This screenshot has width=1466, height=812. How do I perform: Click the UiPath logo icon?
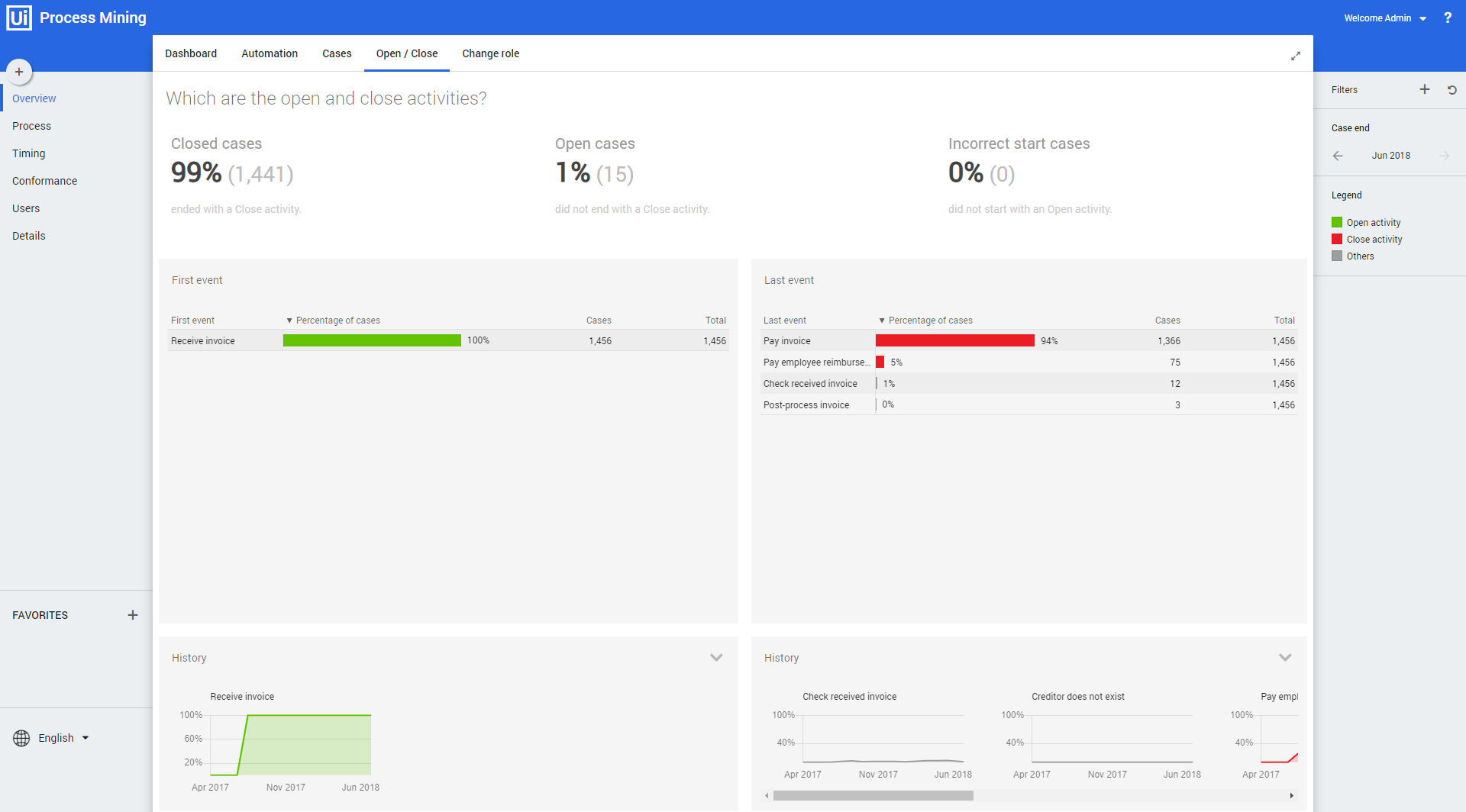click(19, 18)
